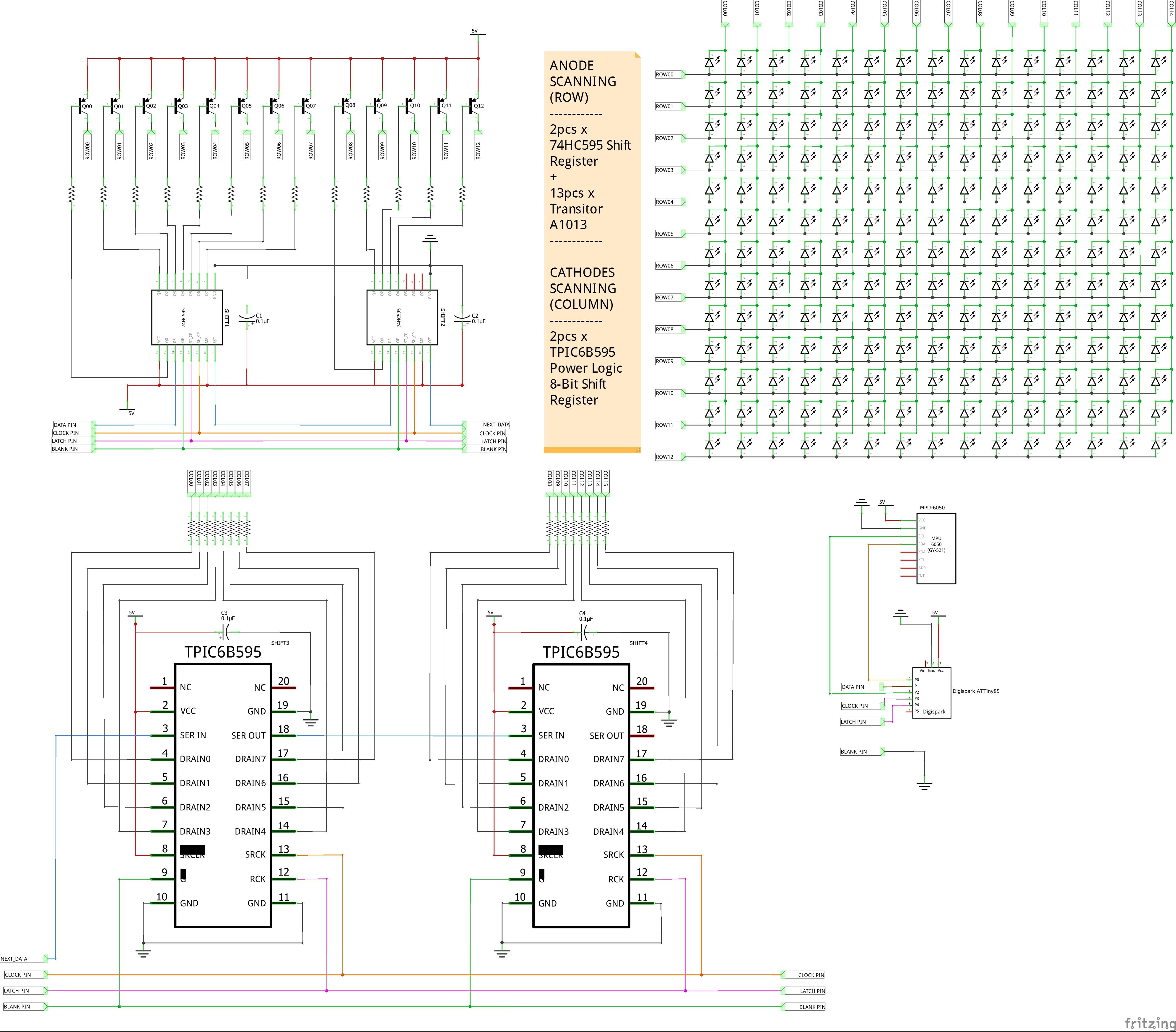Select capacitor C2 0.1µF
This screenshot has width=1176, height=1032.
pos(463,318)
